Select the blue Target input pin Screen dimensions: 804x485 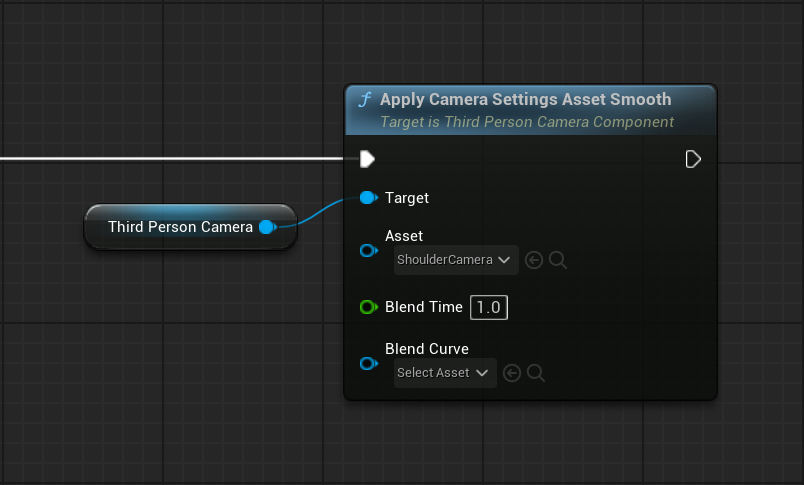click(x=367, y=198)
